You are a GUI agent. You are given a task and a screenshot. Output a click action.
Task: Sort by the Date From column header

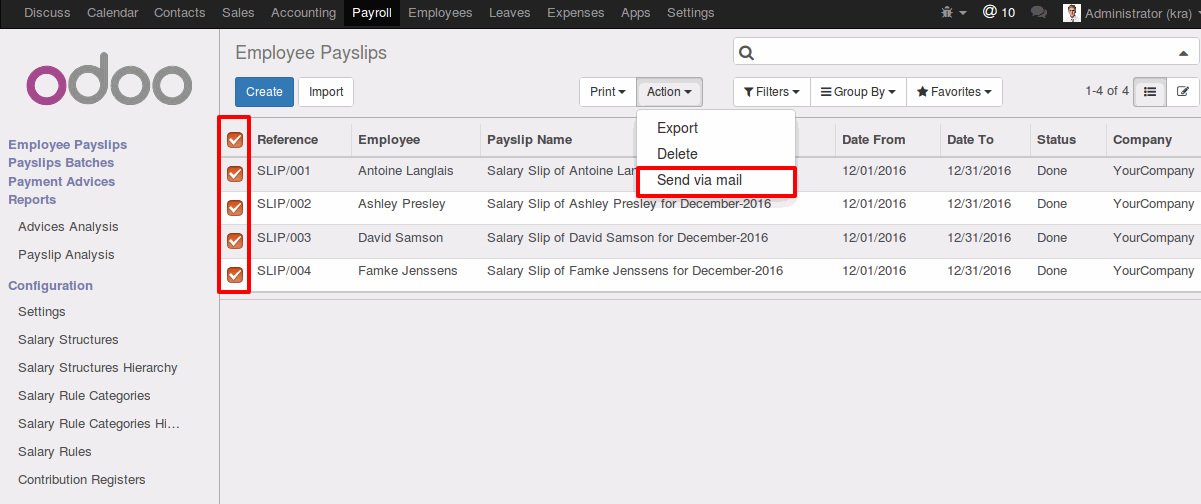[873, 140]
